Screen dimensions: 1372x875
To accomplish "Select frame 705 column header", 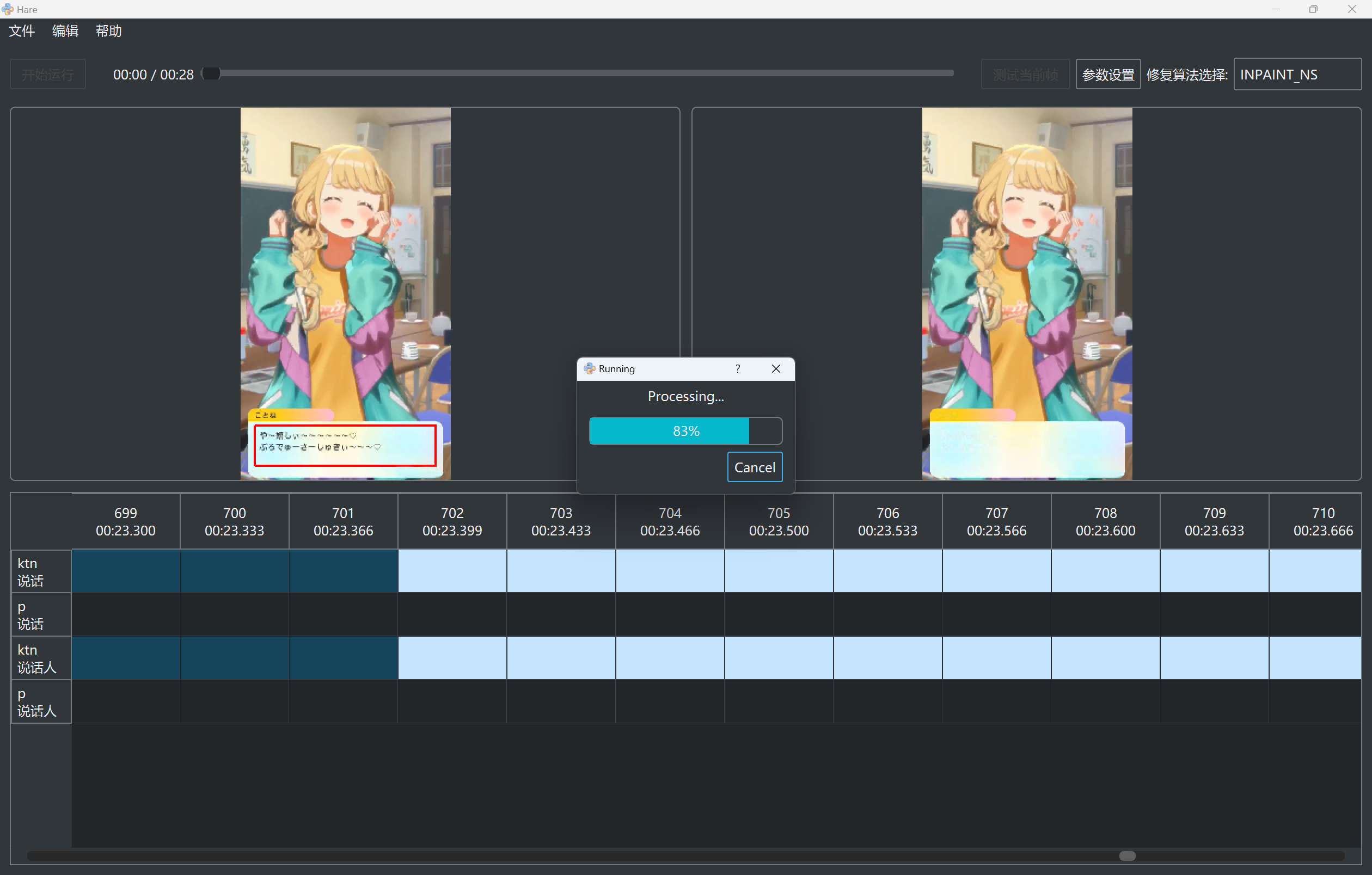I will click(779, 521).
